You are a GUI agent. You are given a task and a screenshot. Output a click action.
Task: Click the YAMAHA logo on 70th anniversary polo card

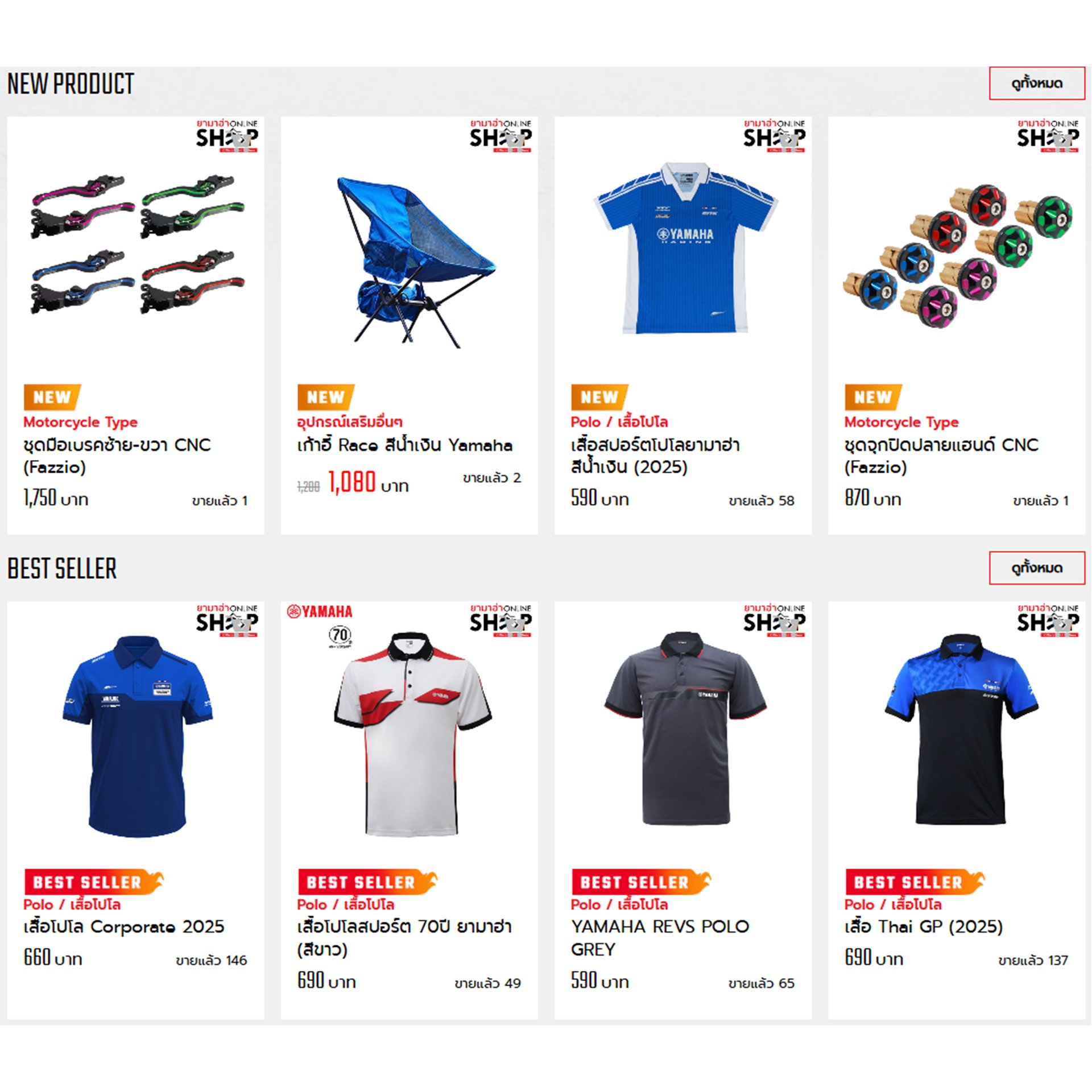(x=320, y=611)
